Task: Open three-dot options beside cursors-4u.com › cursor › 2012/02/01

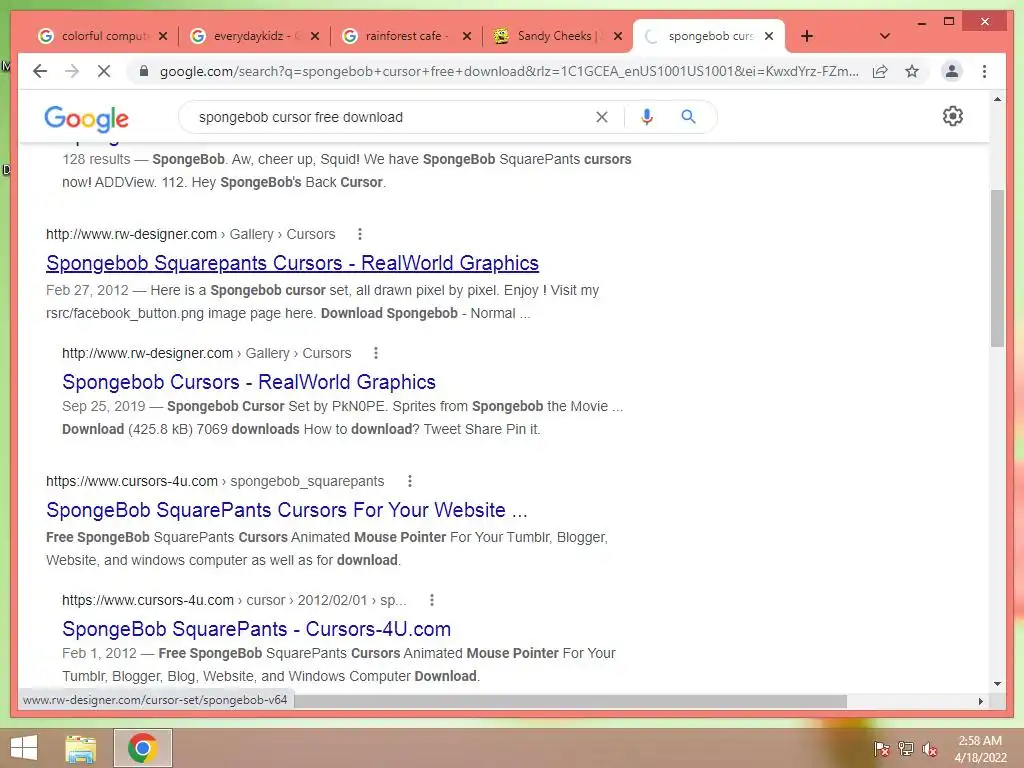Action: click(x=432, y=600)
